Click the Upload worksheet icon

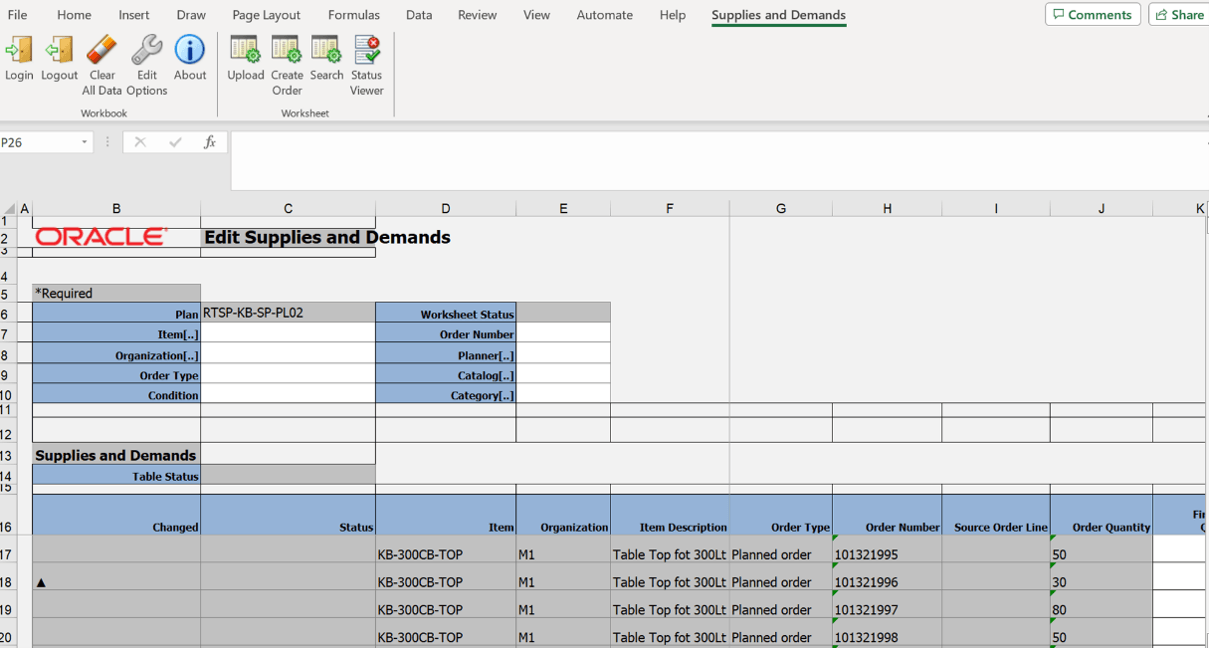(245, 50)
